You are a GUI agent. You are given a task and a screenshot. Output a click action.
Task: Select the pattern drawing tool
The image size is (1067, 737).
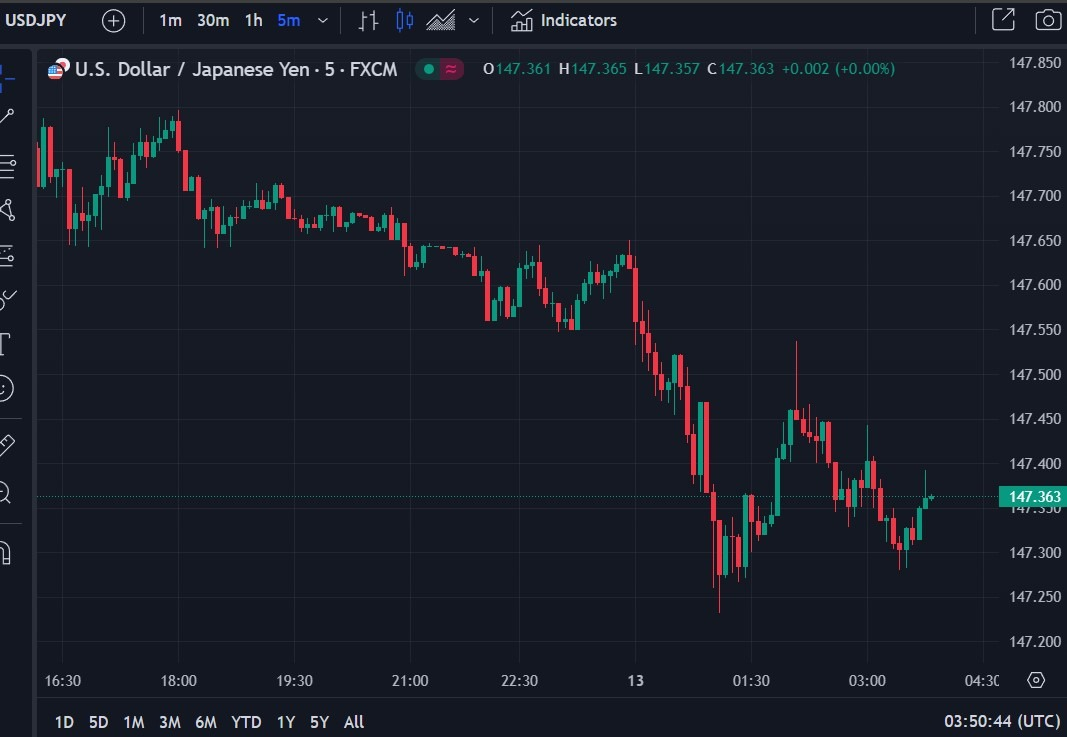click(x=7, y=210)
